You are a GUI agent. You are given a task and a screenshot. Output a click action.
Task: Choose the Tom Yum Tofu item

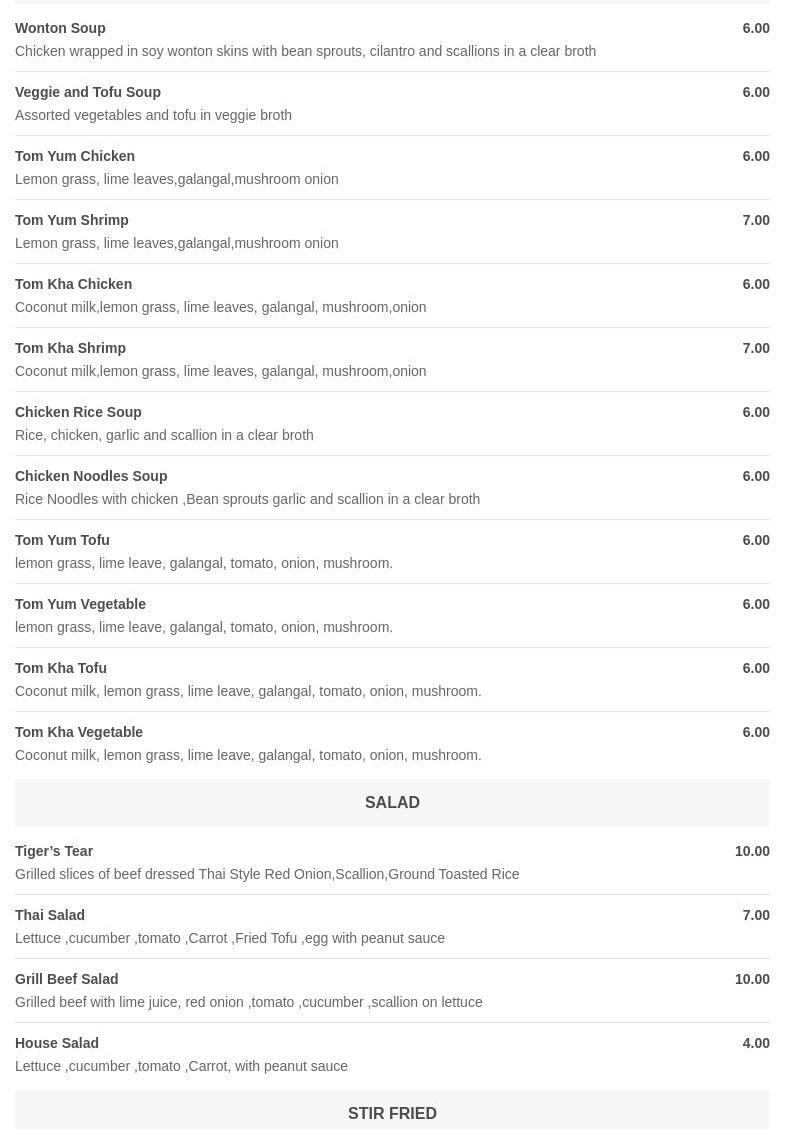[63, 540]
